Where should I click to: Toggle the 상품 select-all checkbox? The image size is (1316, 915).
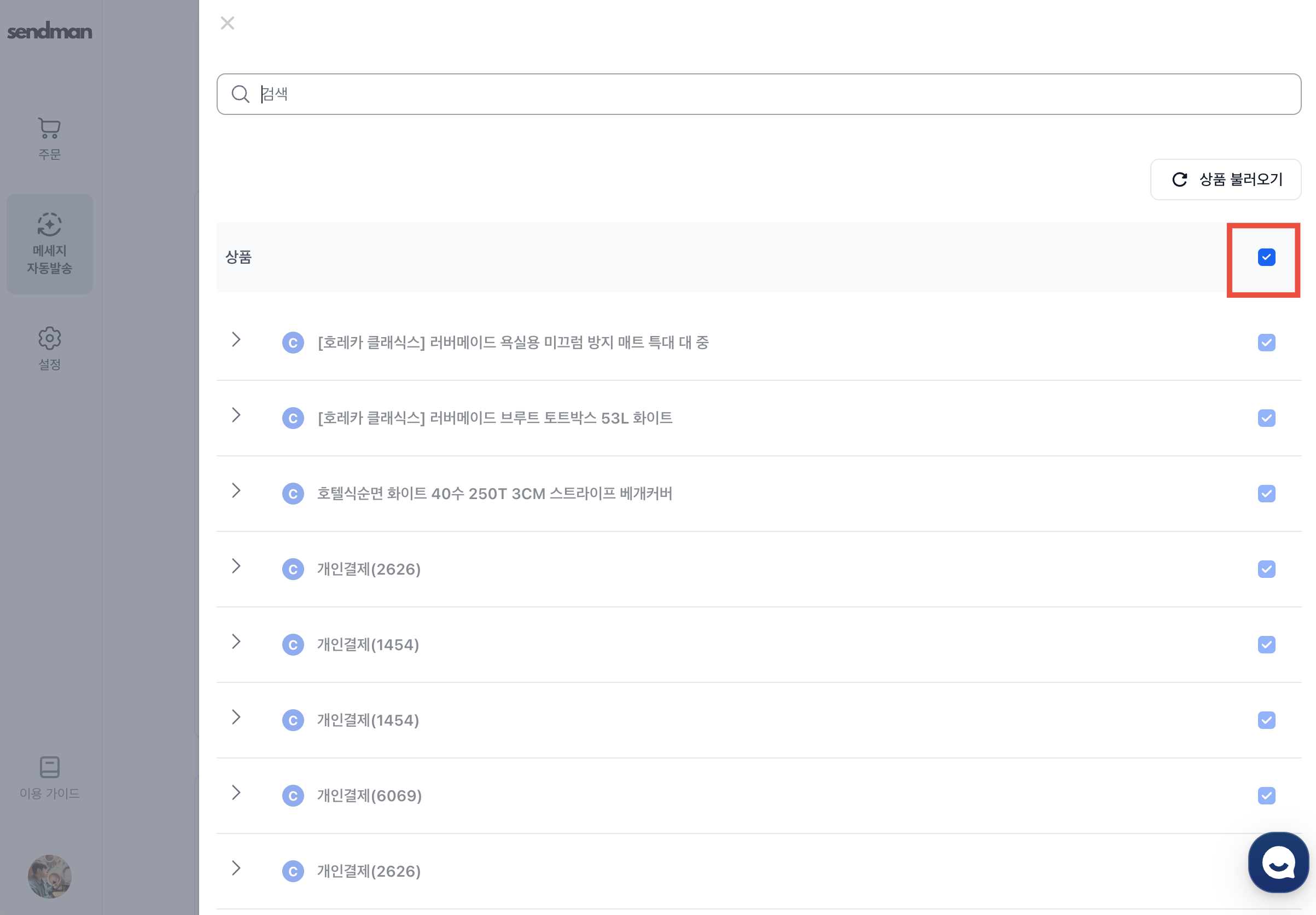click(x=1266, y=257)
